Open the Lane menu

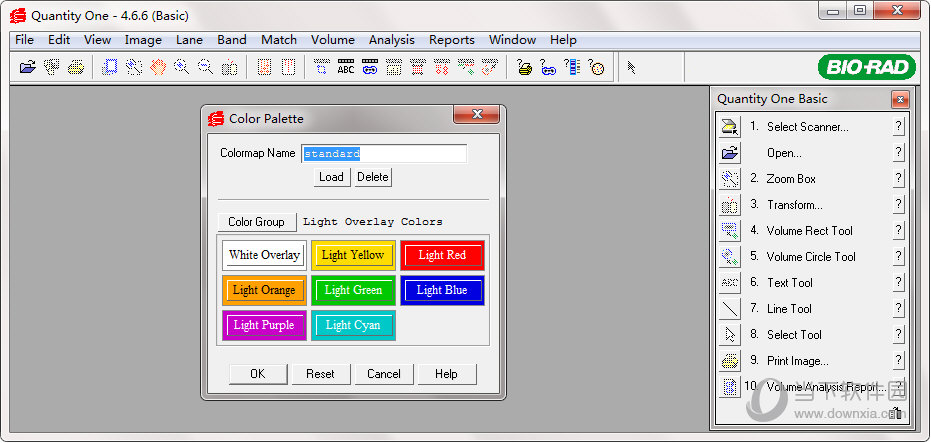(x=189, y=40)
